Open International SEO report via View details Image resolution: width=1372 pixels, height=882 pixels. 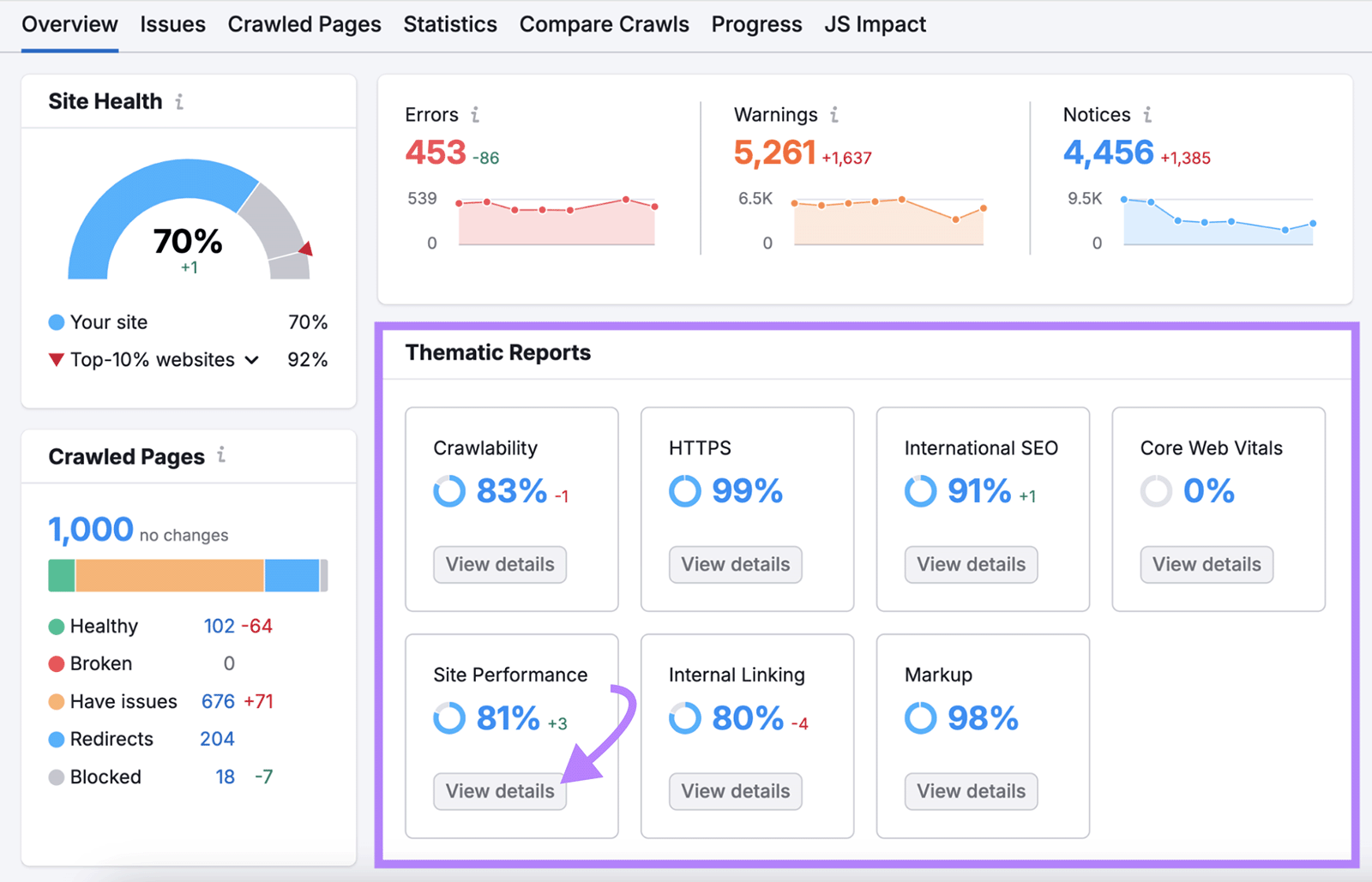coord(970,564)
